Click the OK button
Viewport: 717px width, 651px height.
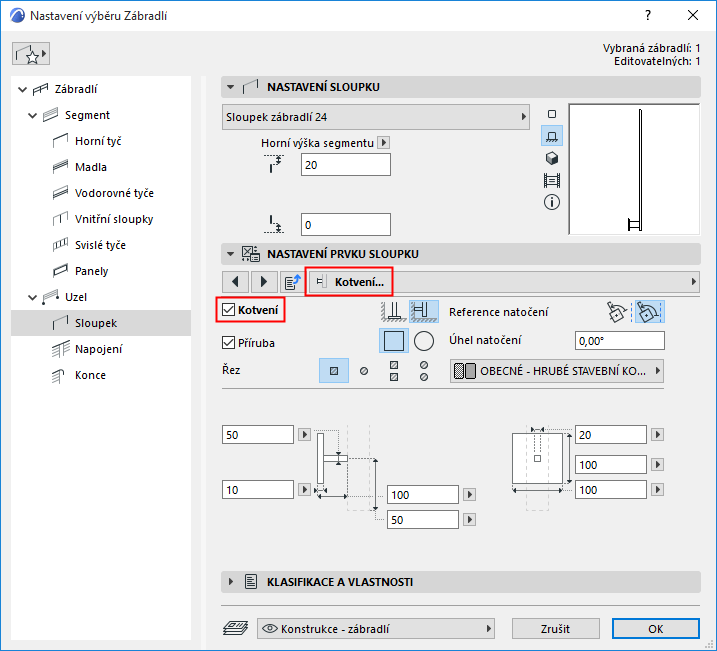tap(656, 629)
